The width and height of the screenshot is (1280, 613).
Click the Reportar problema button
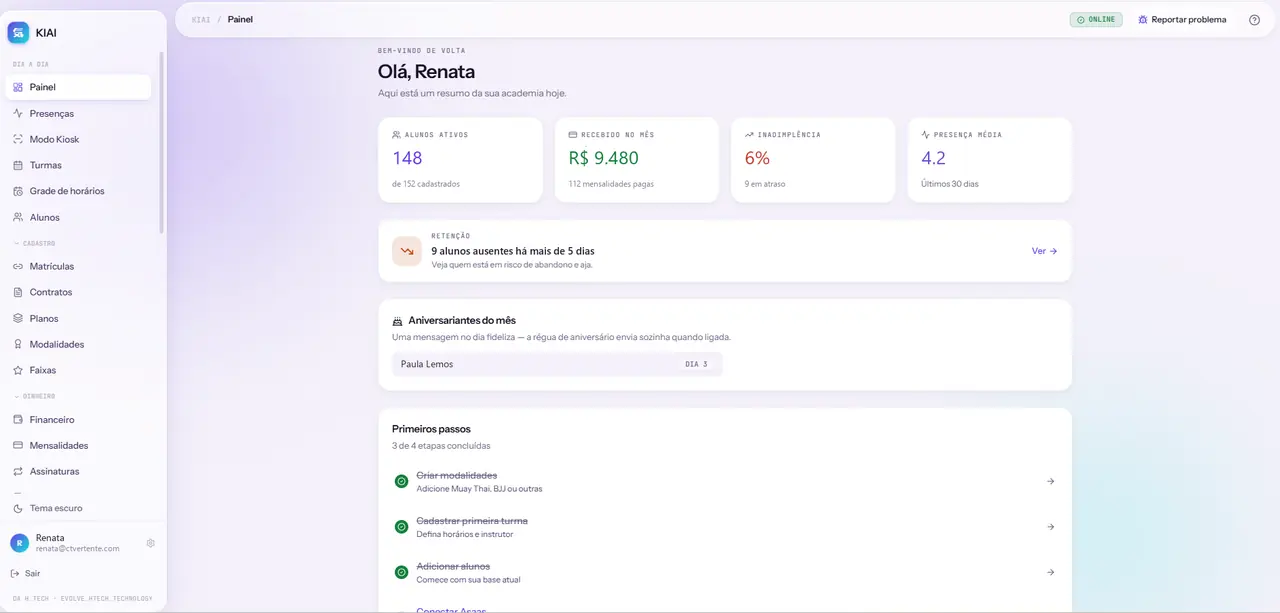pyautogui.click(x=1181, y=19)
